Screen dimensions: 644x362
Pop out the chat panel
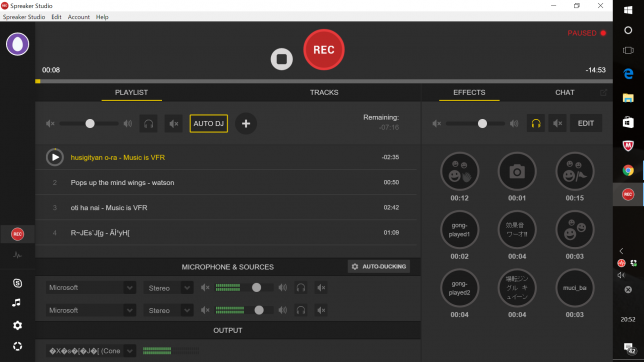(603, 92)
